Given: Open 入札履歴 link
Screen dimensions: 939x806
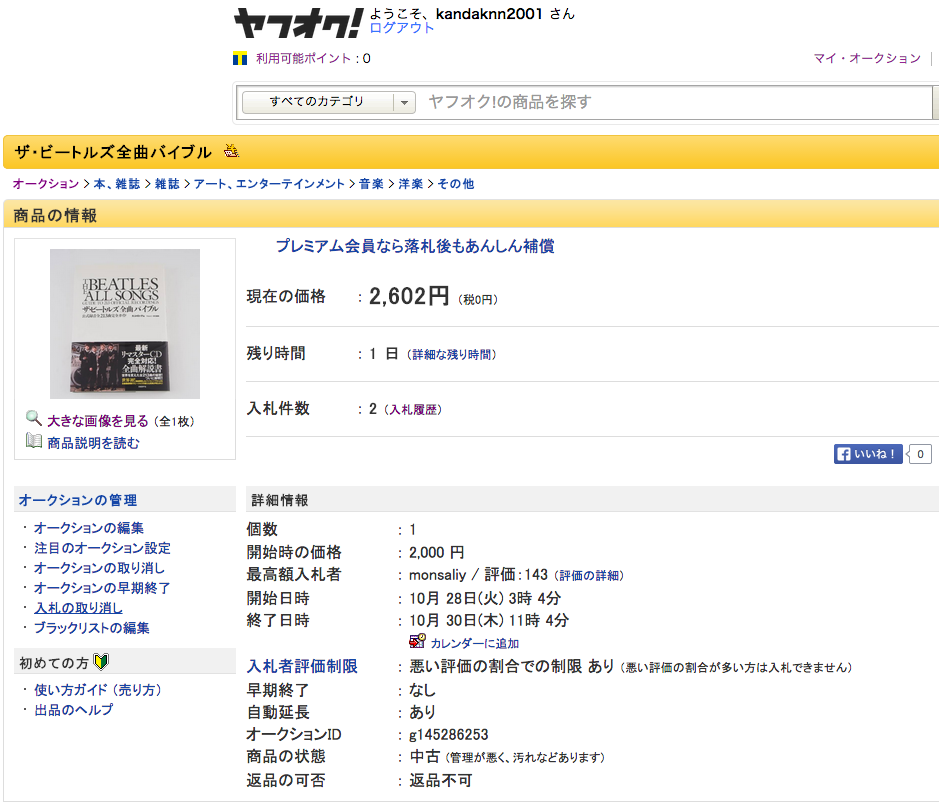Looking at the screenshot, I should click(413, 410).
